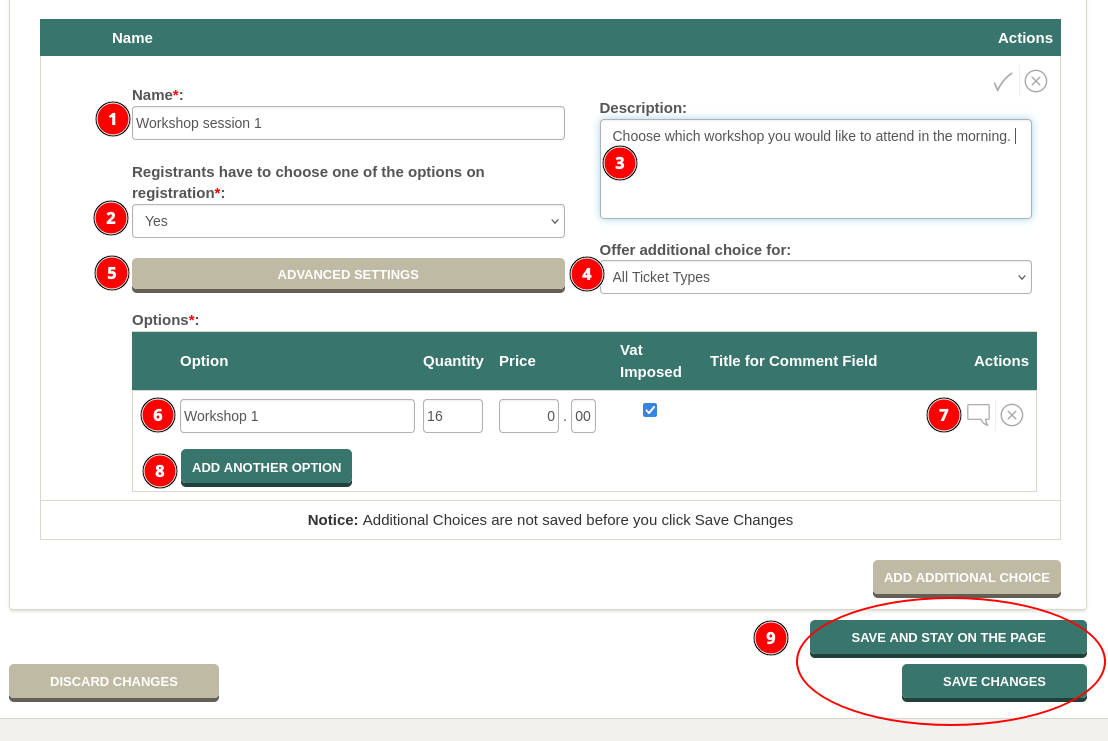Image resolution: width=1108 pixels, height=741 pixels.
Task: Click the Price decimals field showing 00
Action: pos(583,416)
